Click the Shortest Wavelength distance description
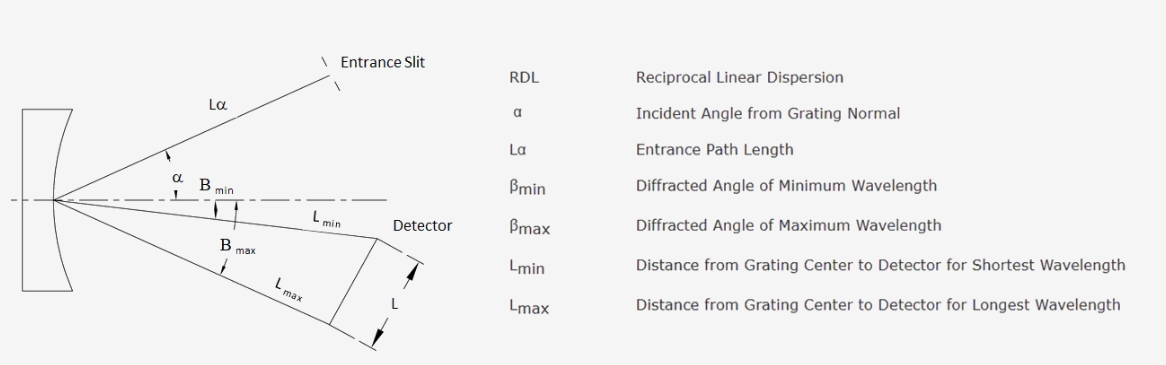This screenshot has height=365, width=1166. click(x=880, y=265)
